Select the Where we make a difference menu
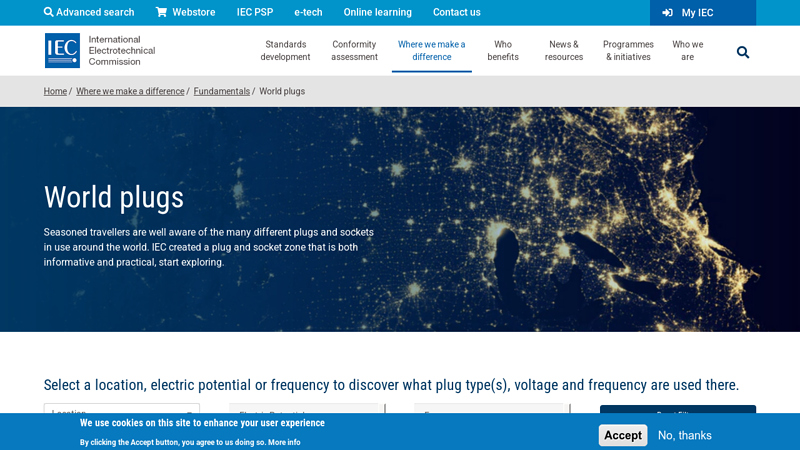800x450 pixels. (431, 51)
